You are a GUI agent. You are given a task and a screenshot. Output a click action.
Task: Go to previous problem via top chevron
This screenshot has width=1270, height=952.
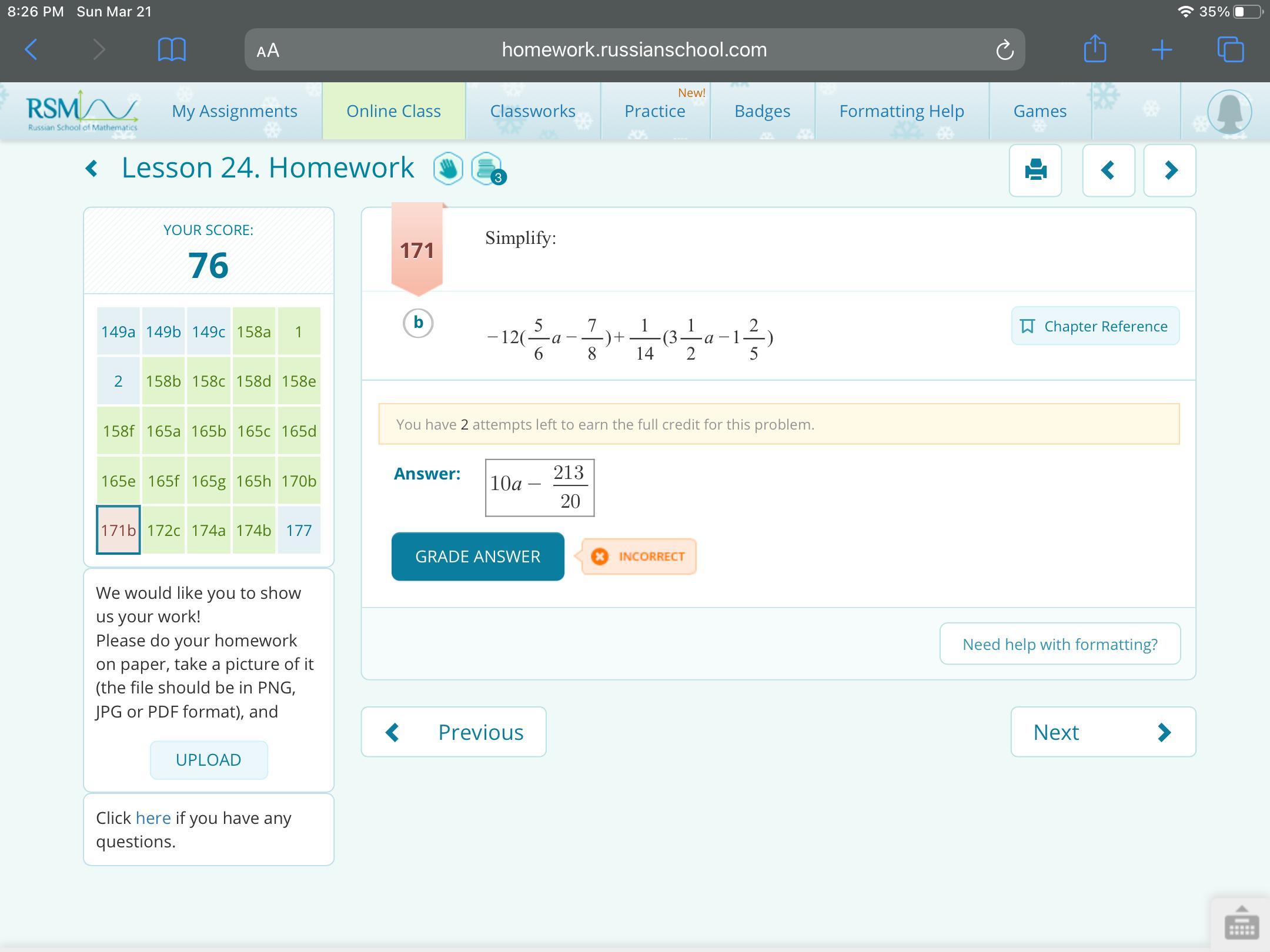tap(1108, 170)
